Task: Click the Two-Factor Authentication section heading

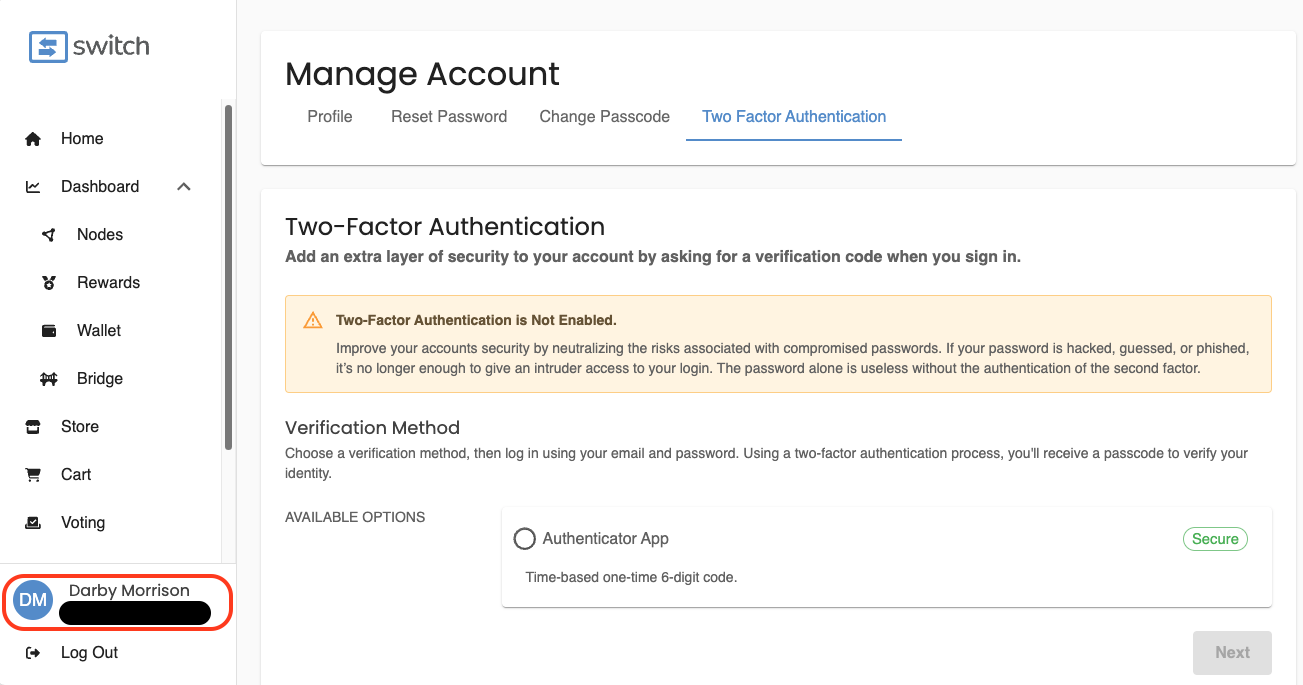Action: pos(445,227)
